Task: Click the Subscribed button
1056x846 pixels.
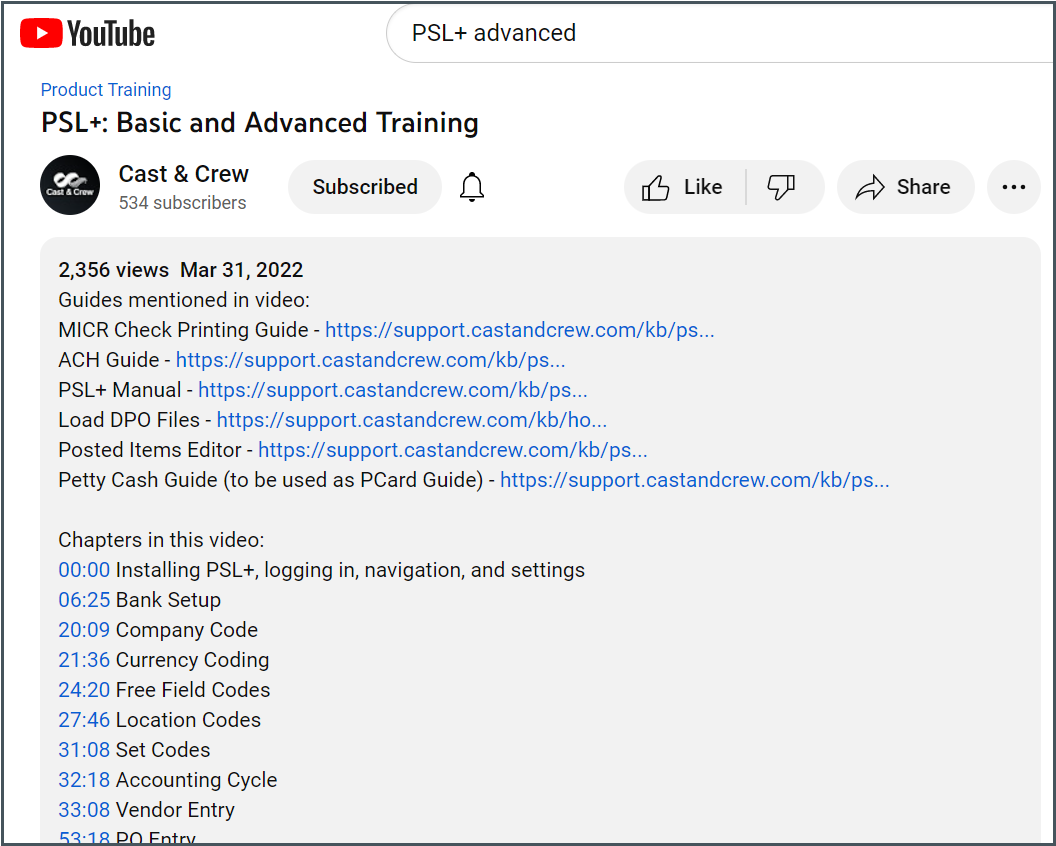Action: tap(365, 187)
